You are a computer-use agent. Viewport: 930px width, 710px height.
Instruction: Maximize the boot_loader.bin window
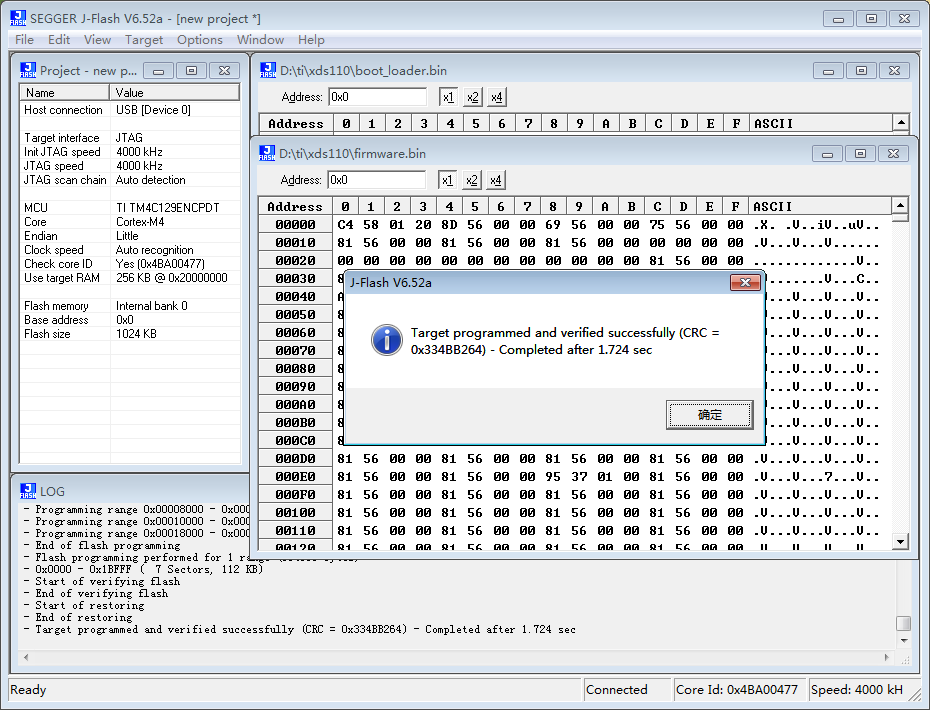point(861,71)
